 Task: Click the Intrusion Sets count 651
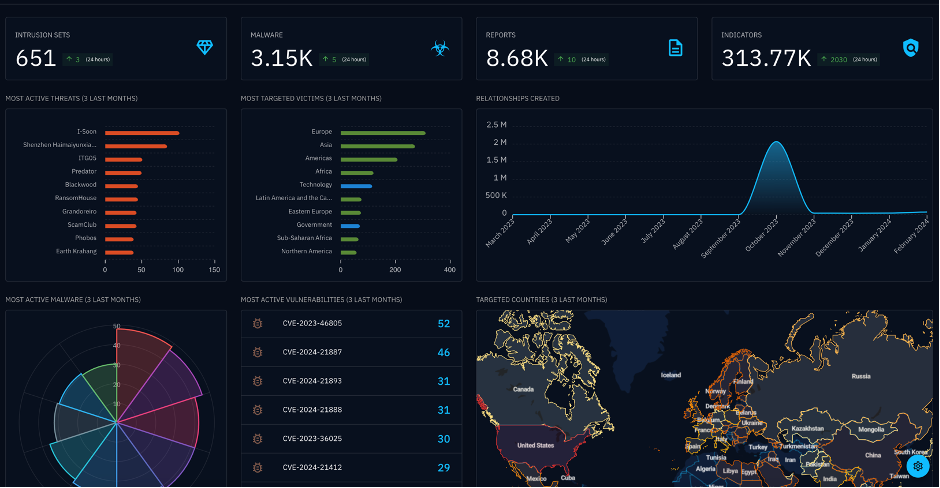(x=36, y=58)
